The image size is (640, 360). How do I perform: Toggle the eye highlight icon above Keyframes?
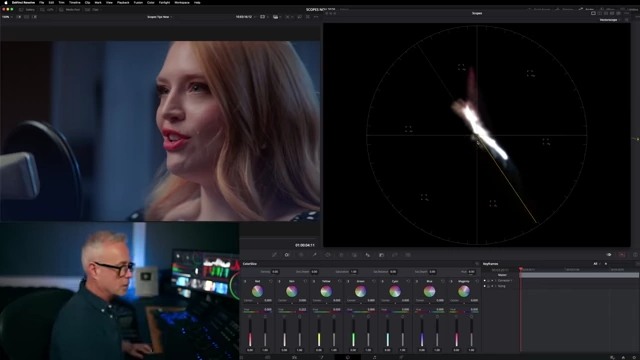[609, 255]
